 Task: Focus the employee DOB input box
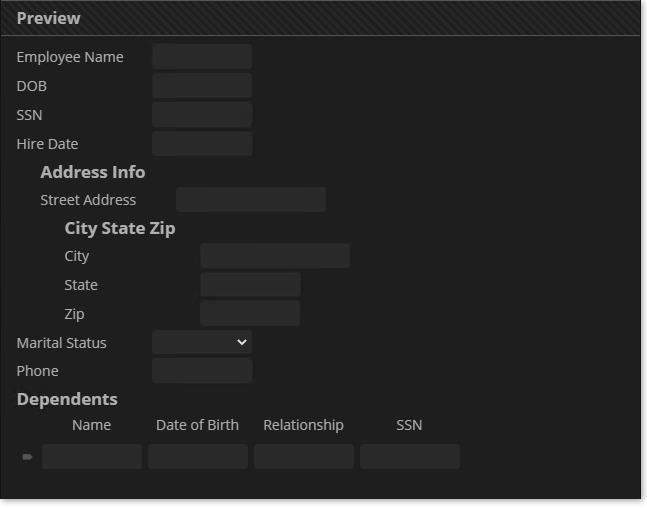pos(202,86)
